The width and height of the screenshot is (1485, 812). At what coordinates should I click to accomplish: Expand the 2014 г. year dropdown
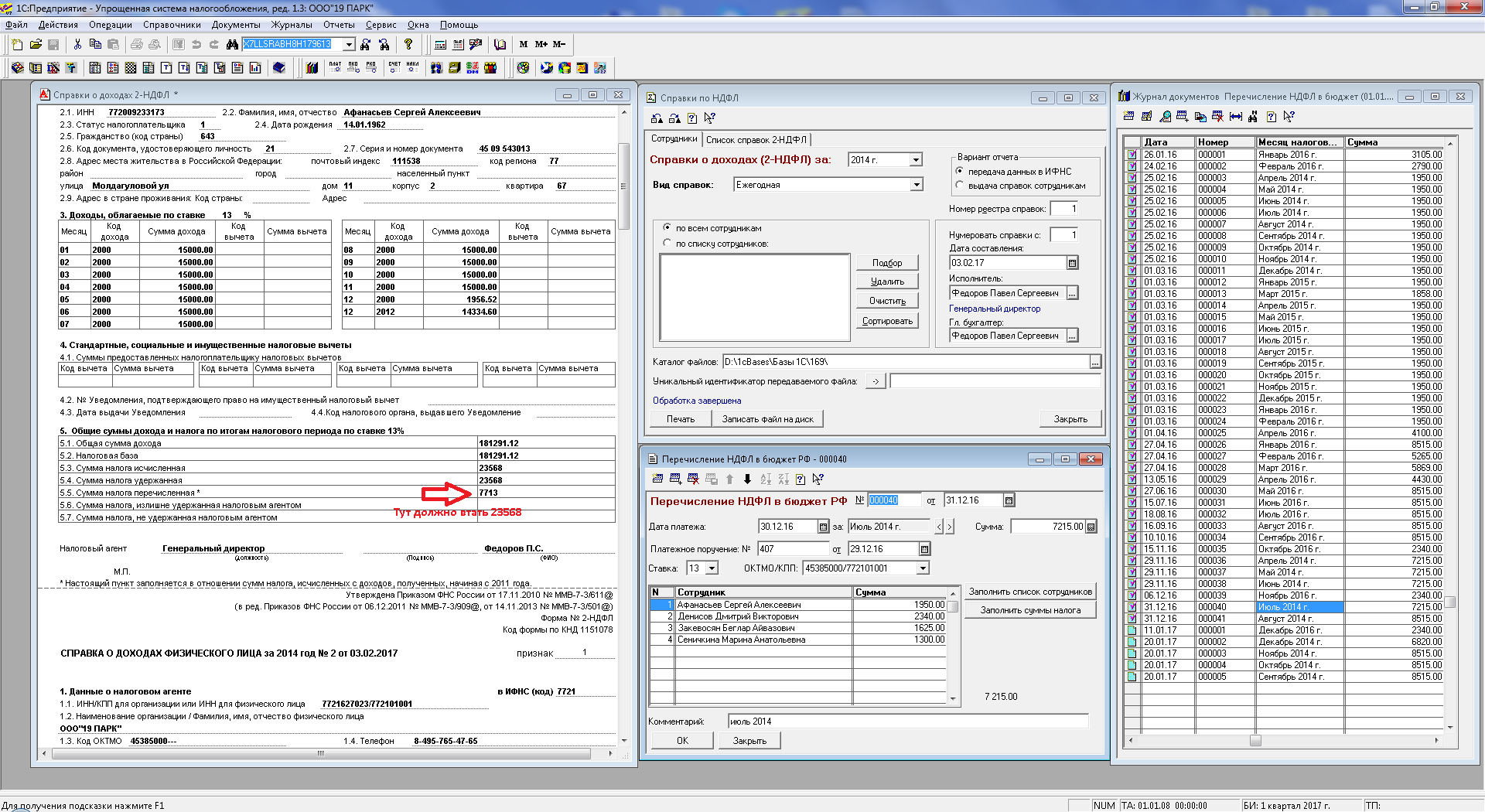916,160
